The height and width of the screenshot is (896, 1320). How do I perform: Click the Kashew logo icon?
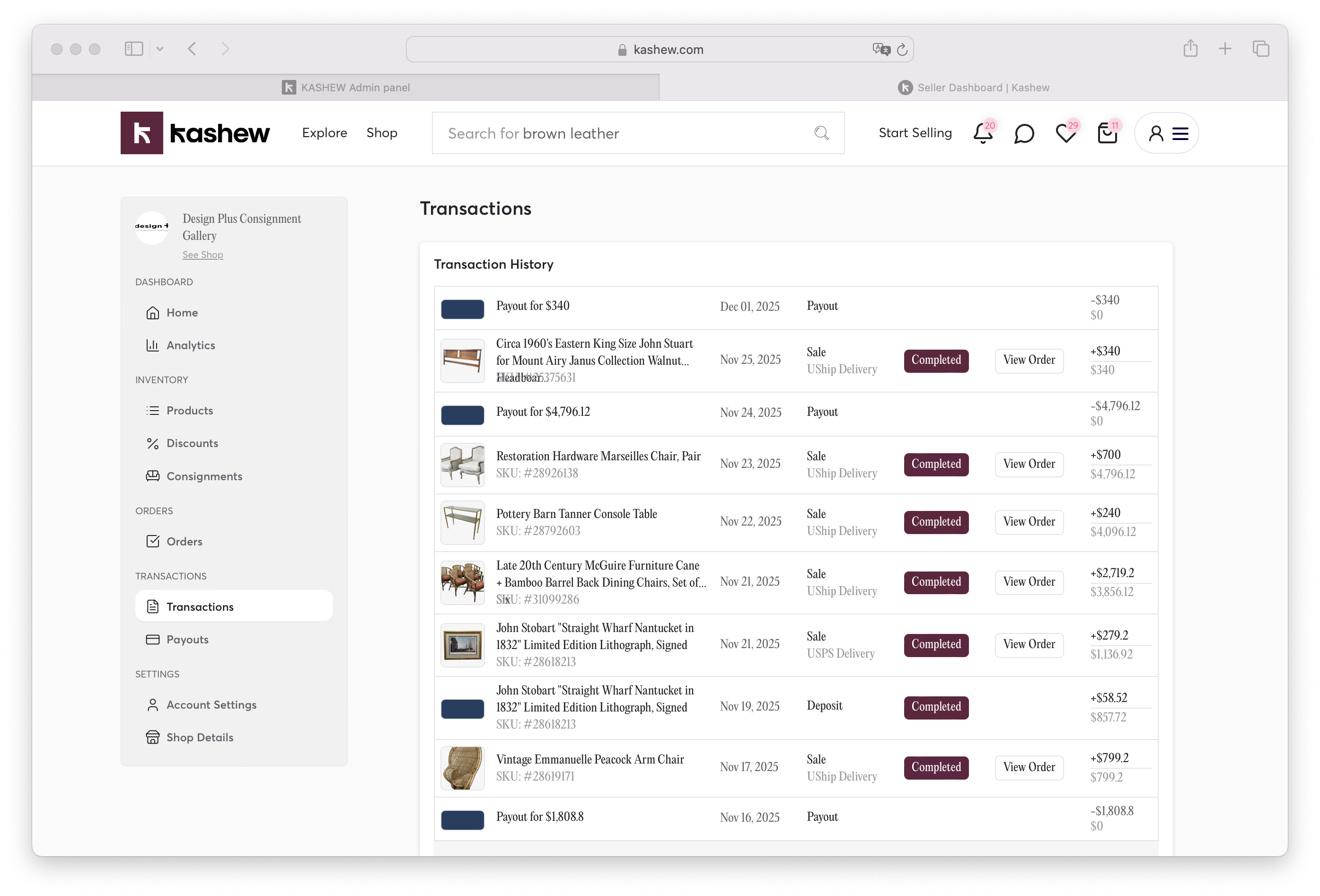(x=141, y=133)
